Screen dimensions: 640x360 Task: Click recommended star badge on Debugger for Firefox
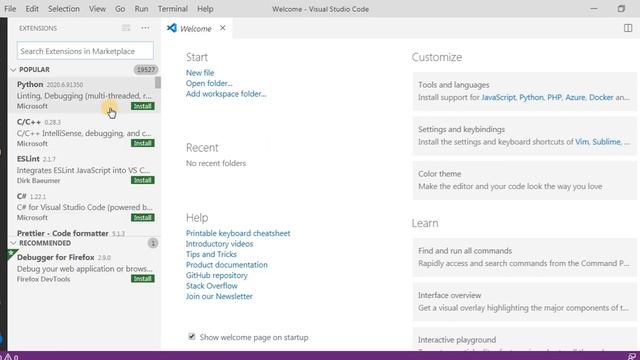click(x=11, y=254)
